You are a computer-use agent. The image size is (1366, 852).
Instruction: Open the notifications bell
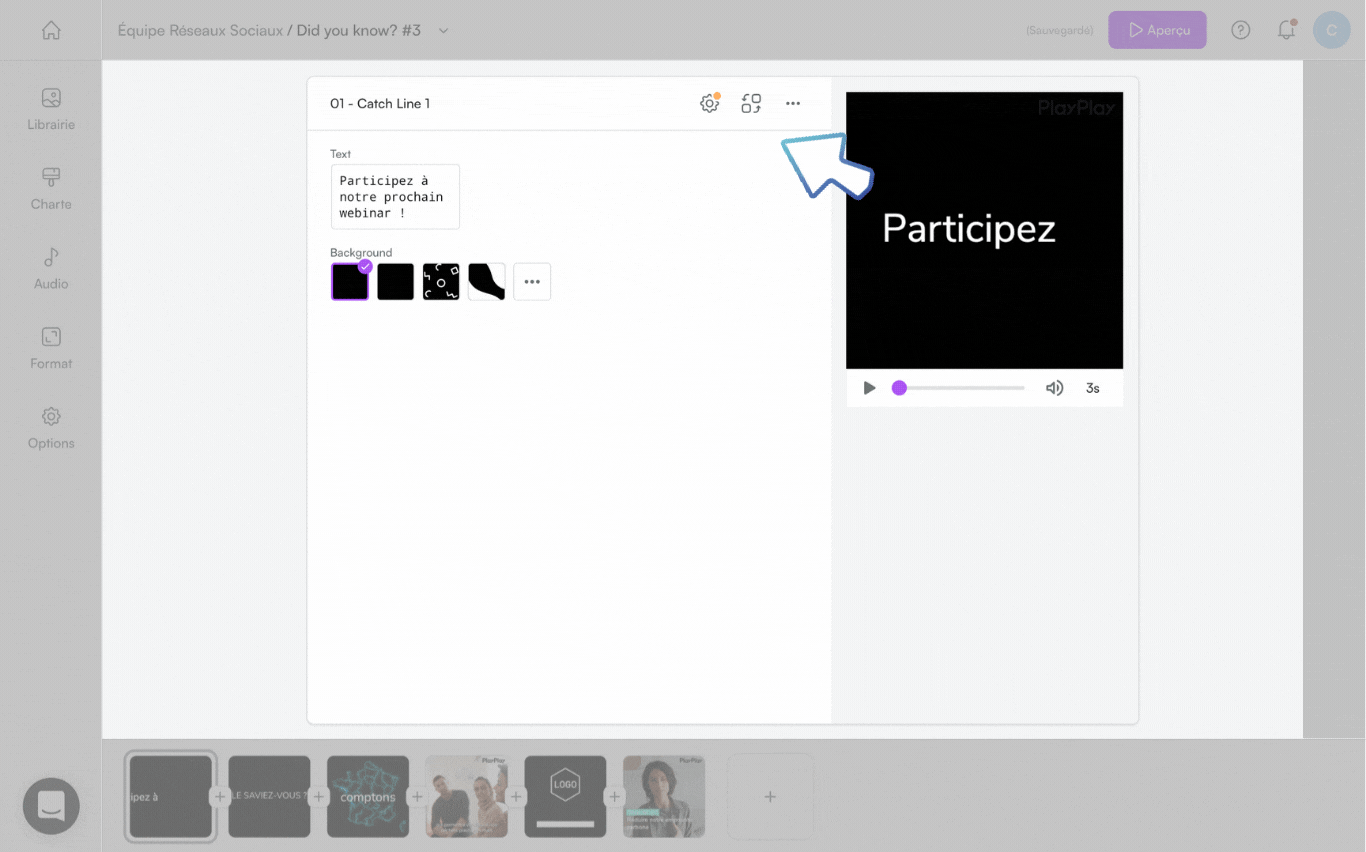(1286, 30)
